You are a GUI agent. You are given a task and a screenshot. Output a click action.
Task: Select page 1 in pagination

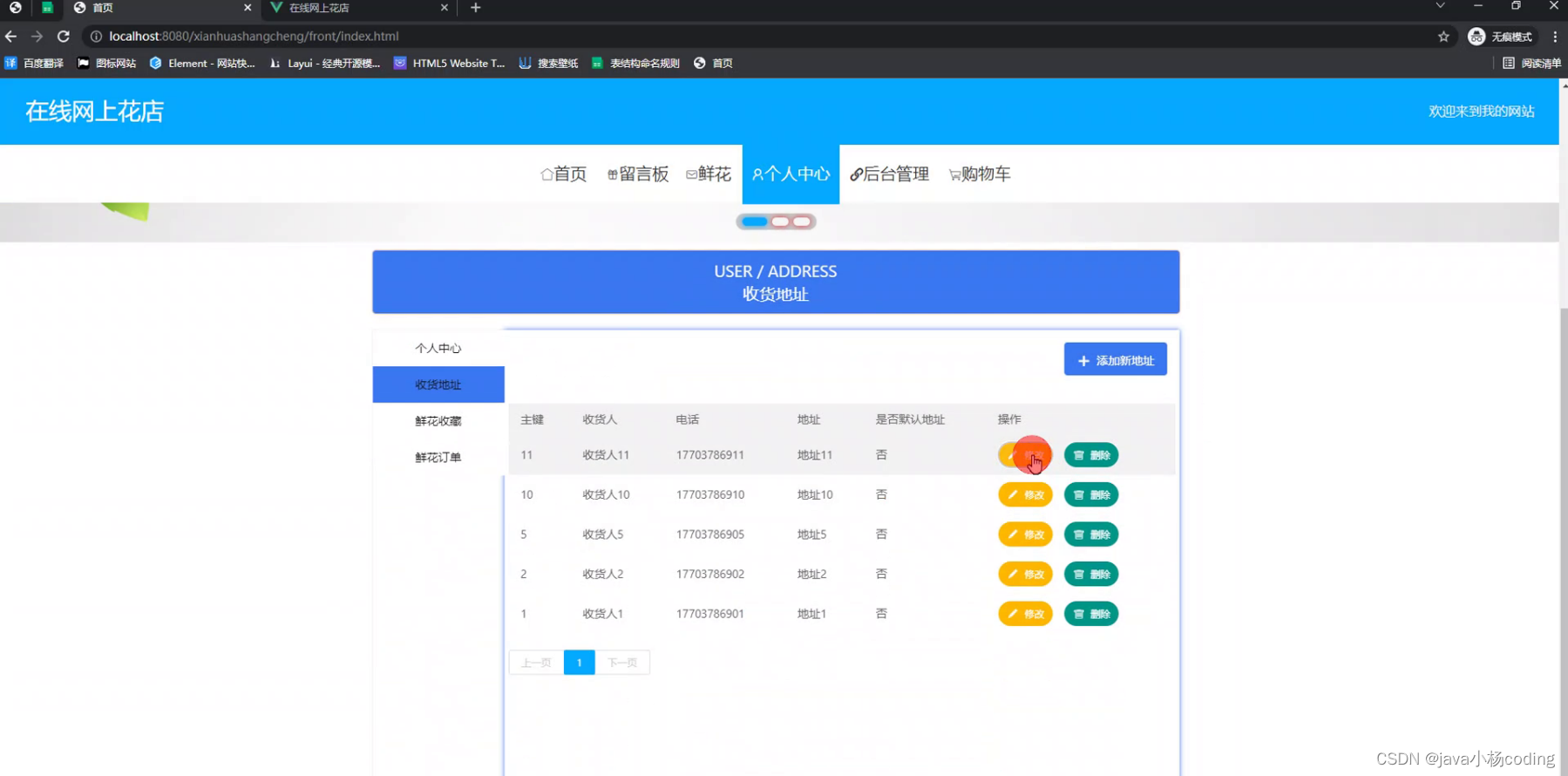579,663
